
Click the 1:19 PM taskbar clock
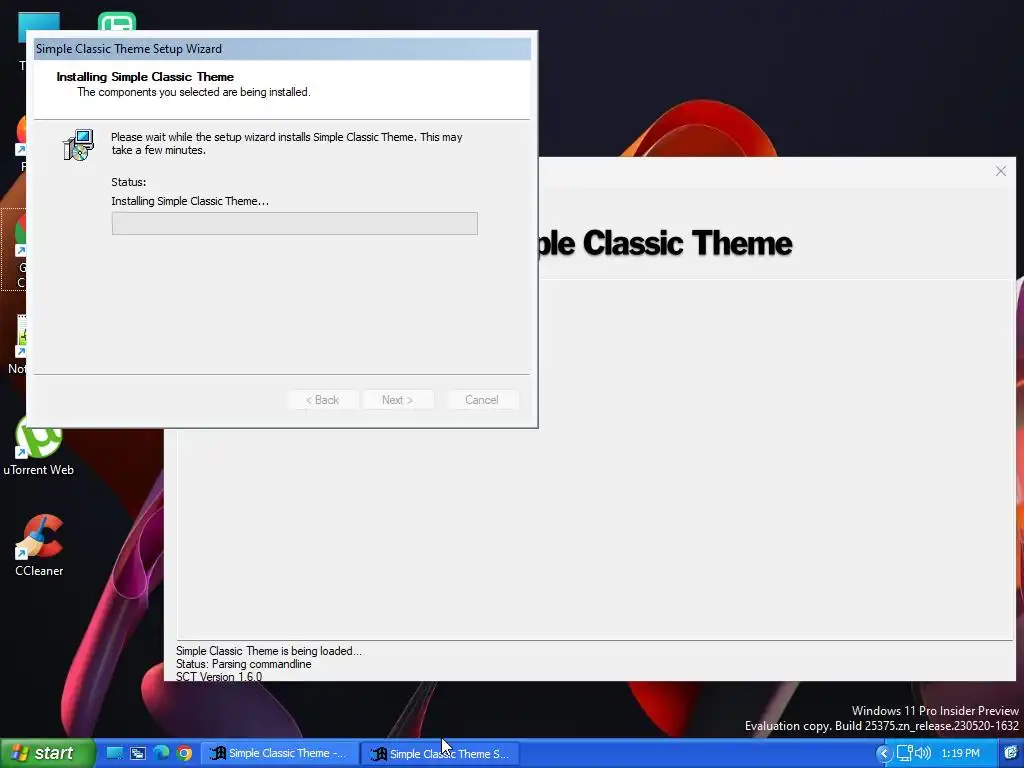click(960, 753)
